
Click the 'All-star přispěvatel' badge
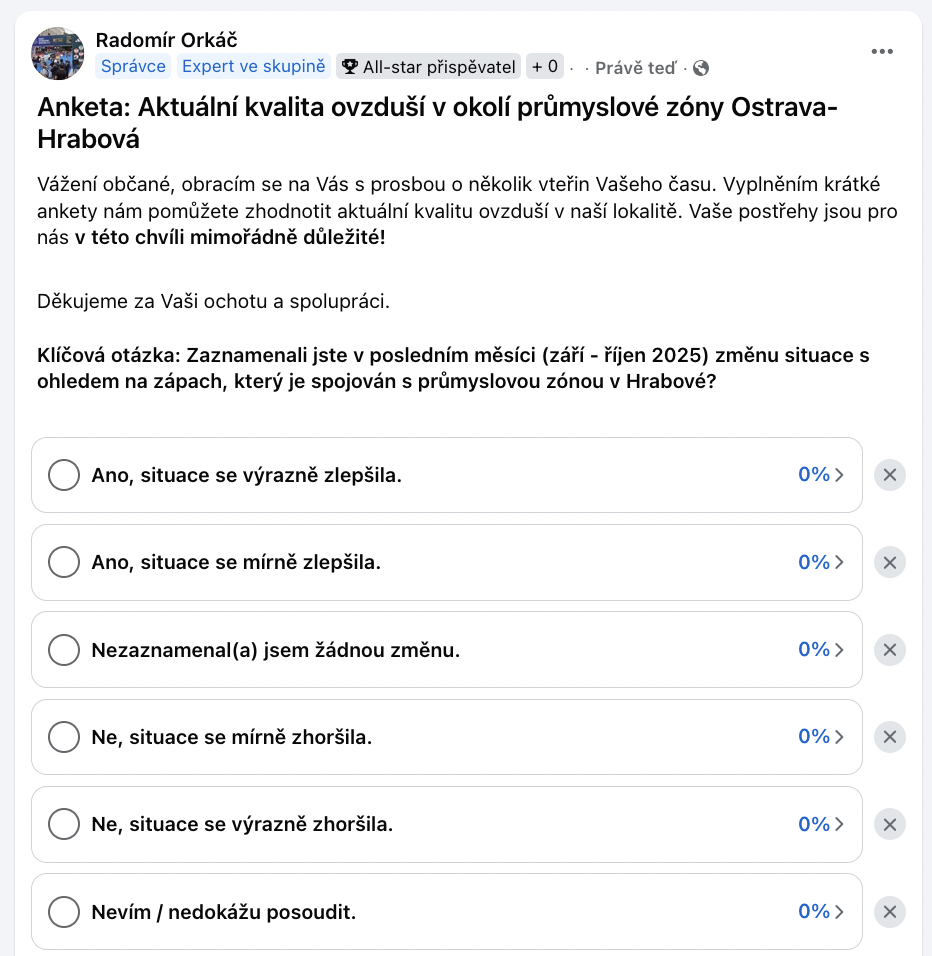click(429, 67)
